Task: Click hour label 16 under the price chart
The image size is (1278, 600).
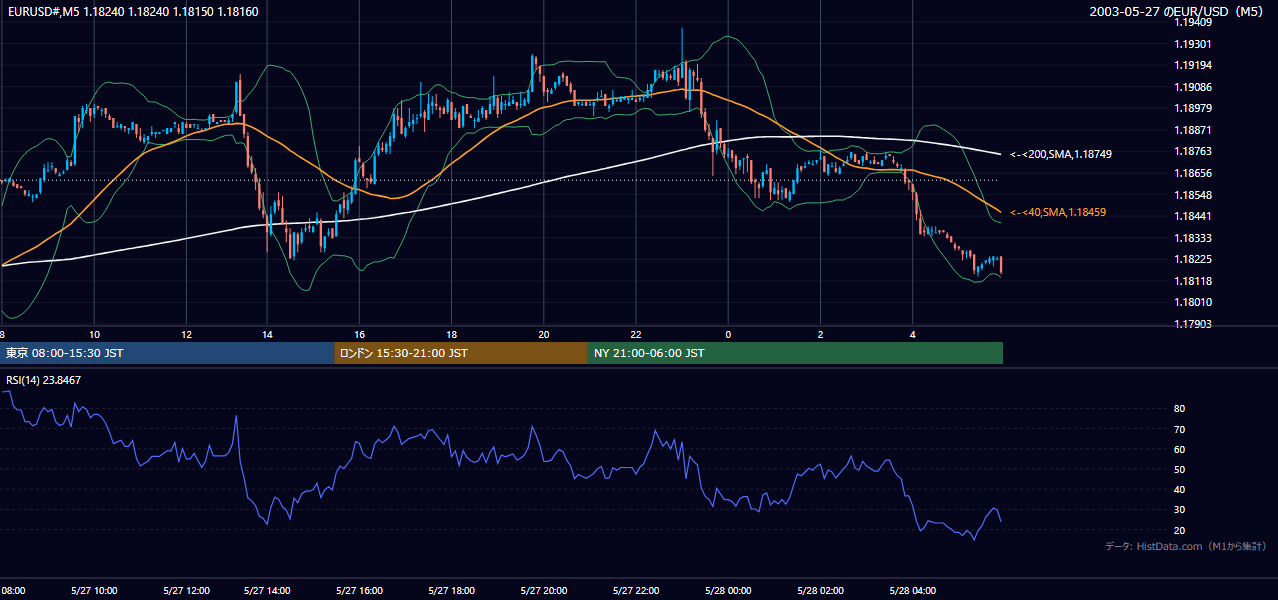Action: pyautogui.click(x=359, y=334)
